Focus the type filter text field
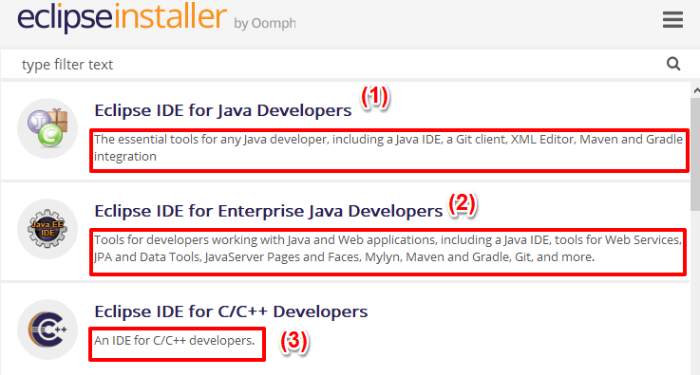The width and height of the screenshot is (700, 375). 344,64
